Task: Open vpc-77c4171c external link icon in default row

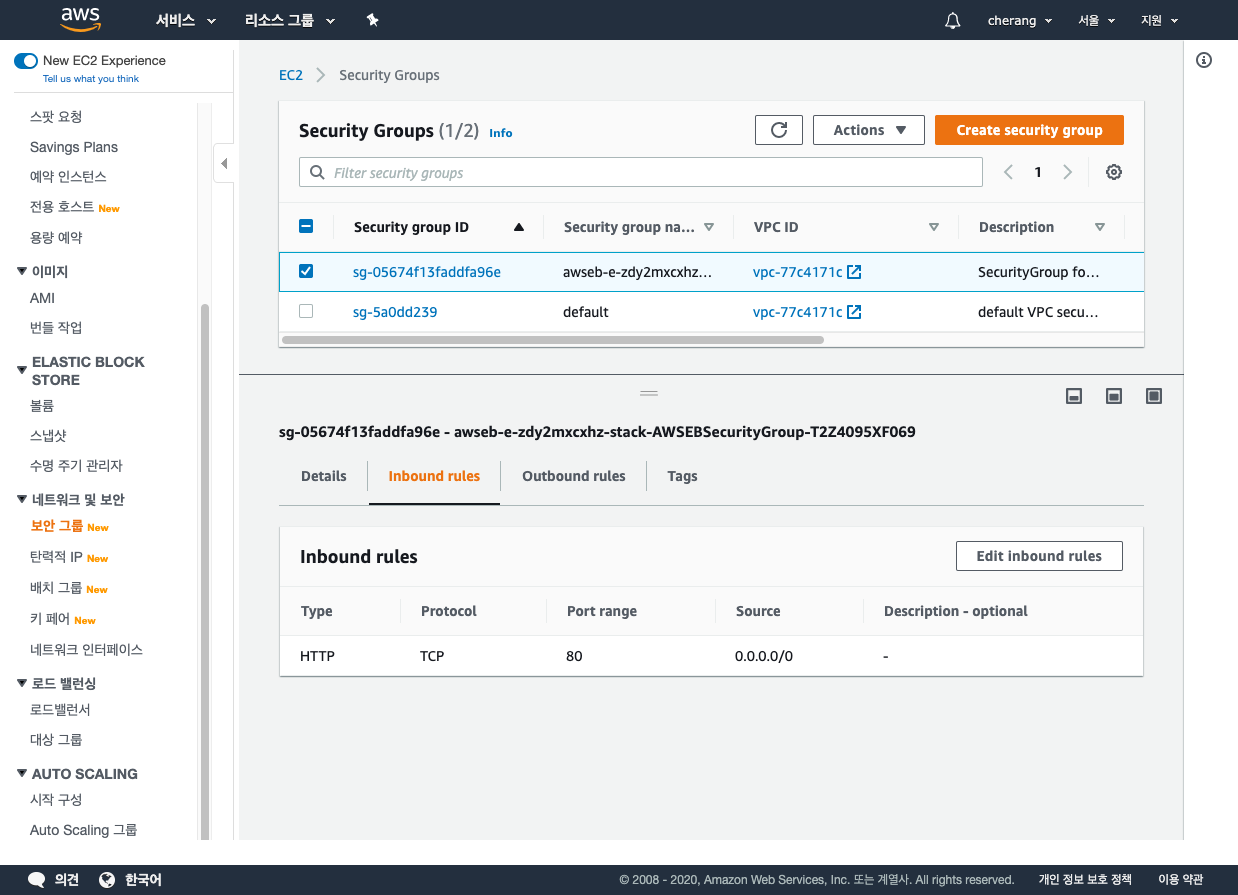Action: point(854,312)
